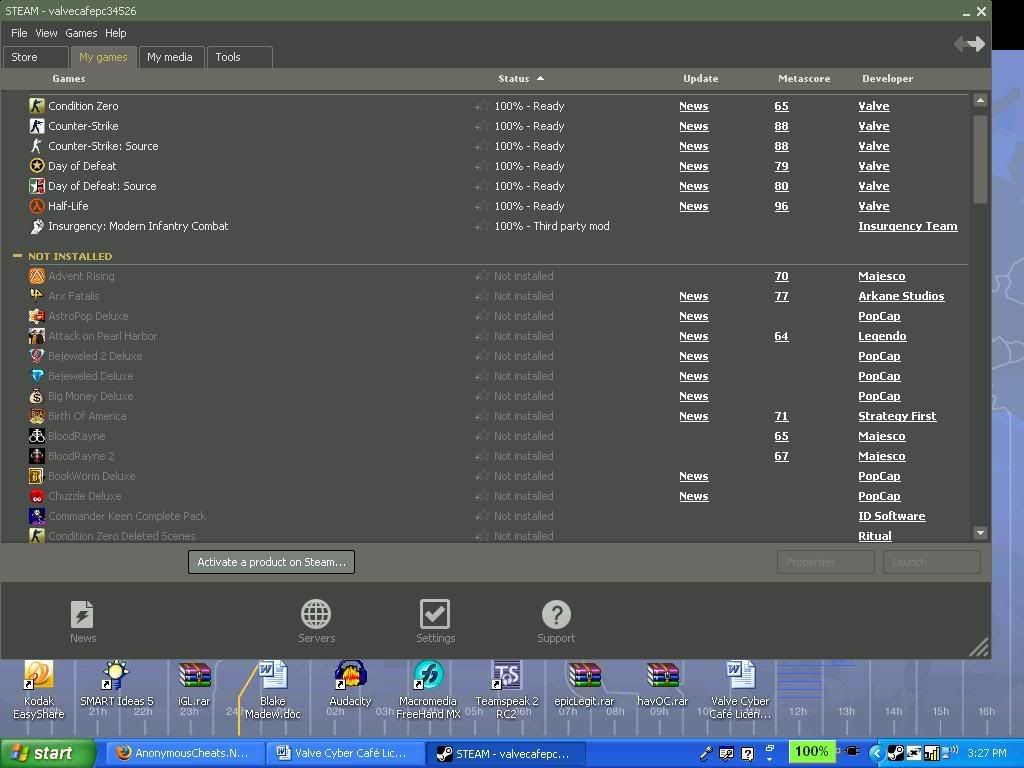The width and height of the screenshot is (1024, 768).
Task: Click the Audacity desktop icon
Action: click(350, 677)
